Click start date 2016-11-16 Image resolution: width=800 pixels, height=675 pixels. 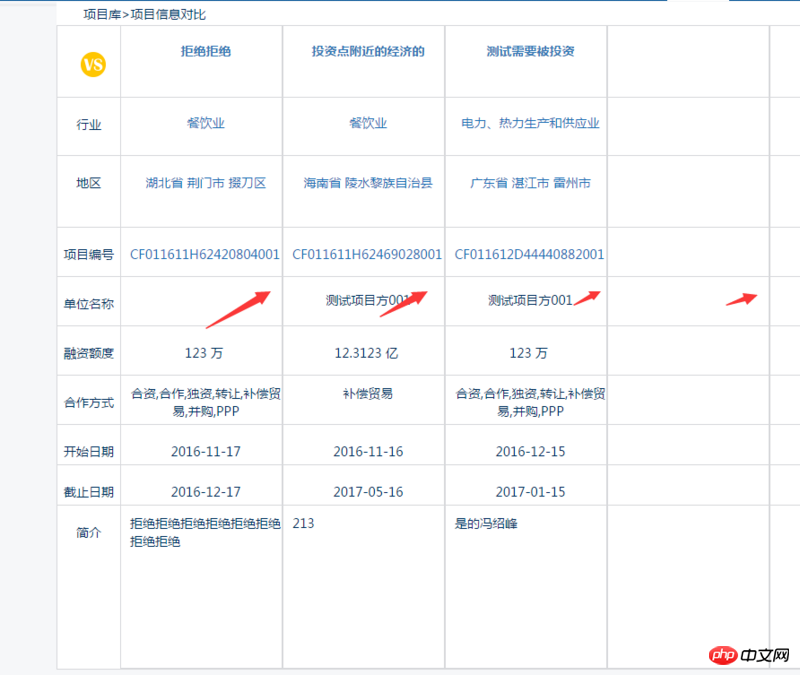point(368,452)
